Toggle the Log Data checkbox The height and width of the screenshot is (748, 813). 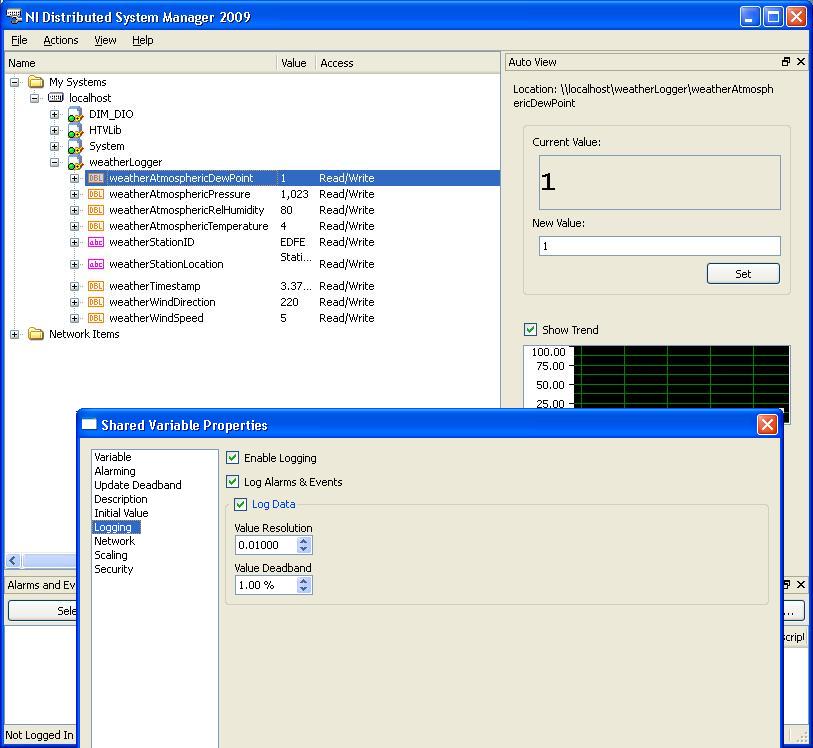pos(240,504)
